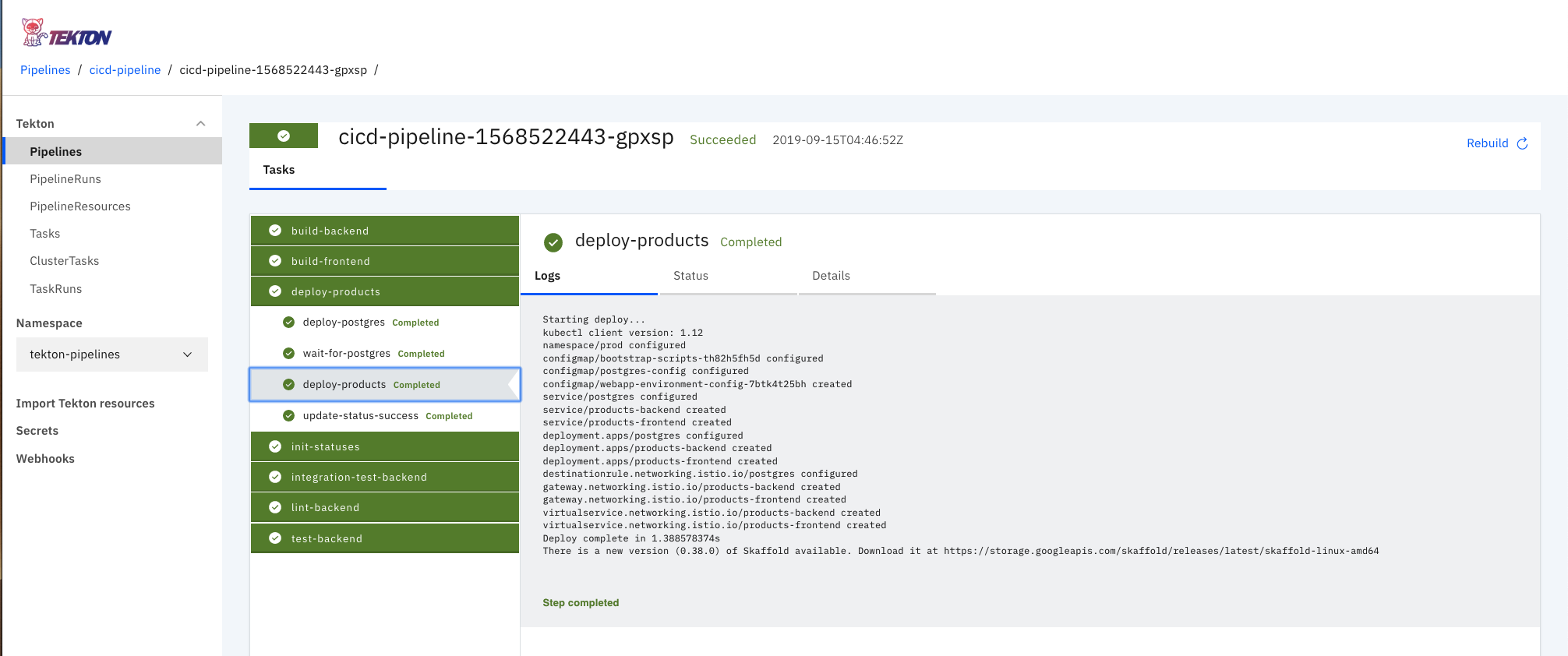The image size is (1568, 656).
Task: Click the update-status-success step check icon
Action: [x=288, y=415]
